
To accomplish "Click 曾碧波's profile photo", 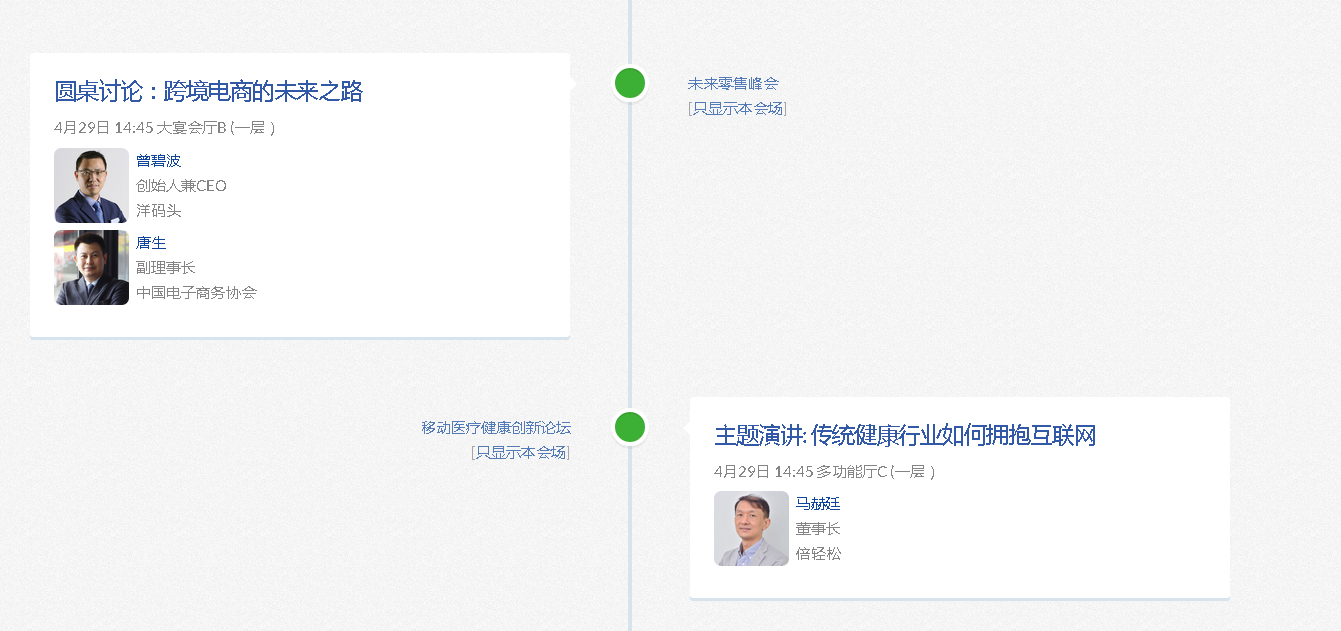I will click(x=91, y=186).
